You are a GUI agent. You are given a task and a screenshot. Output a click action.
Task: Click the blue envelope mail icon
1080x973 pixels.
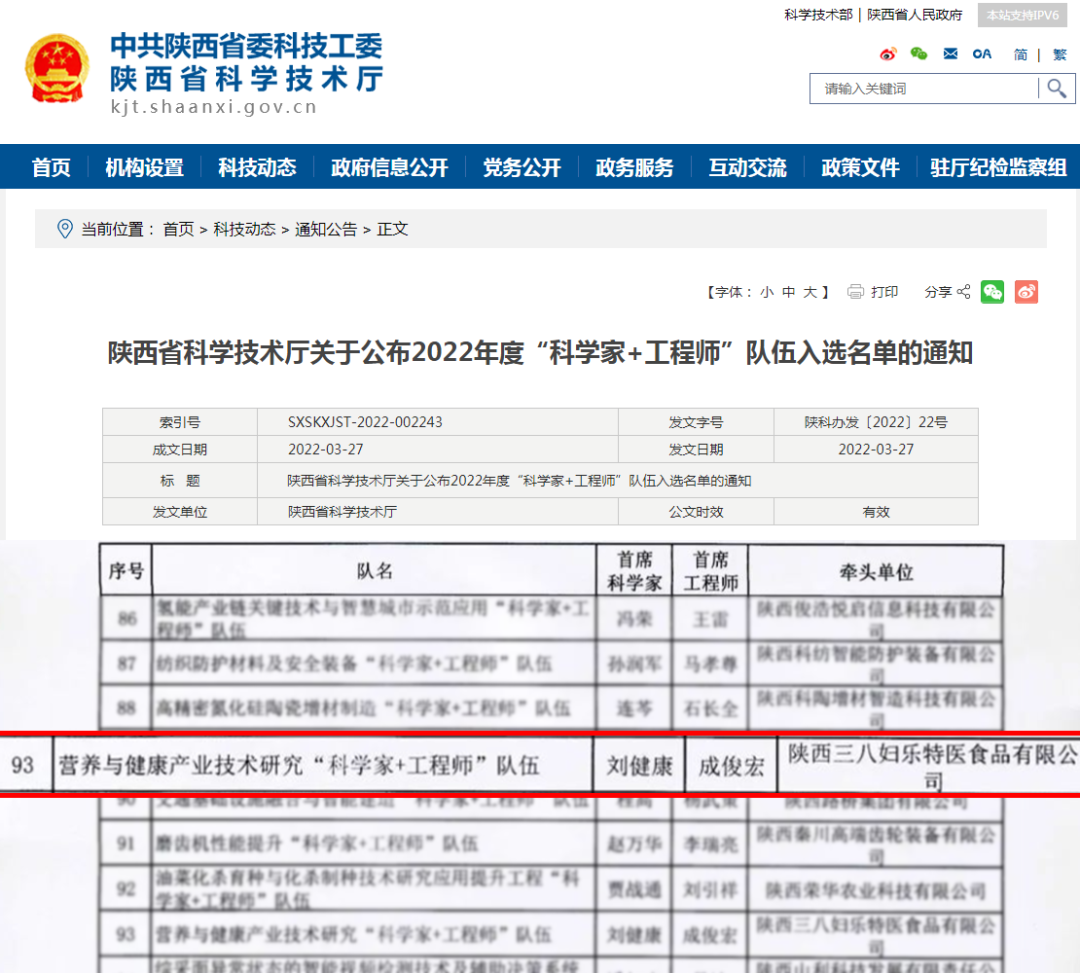tap(950, 54)
